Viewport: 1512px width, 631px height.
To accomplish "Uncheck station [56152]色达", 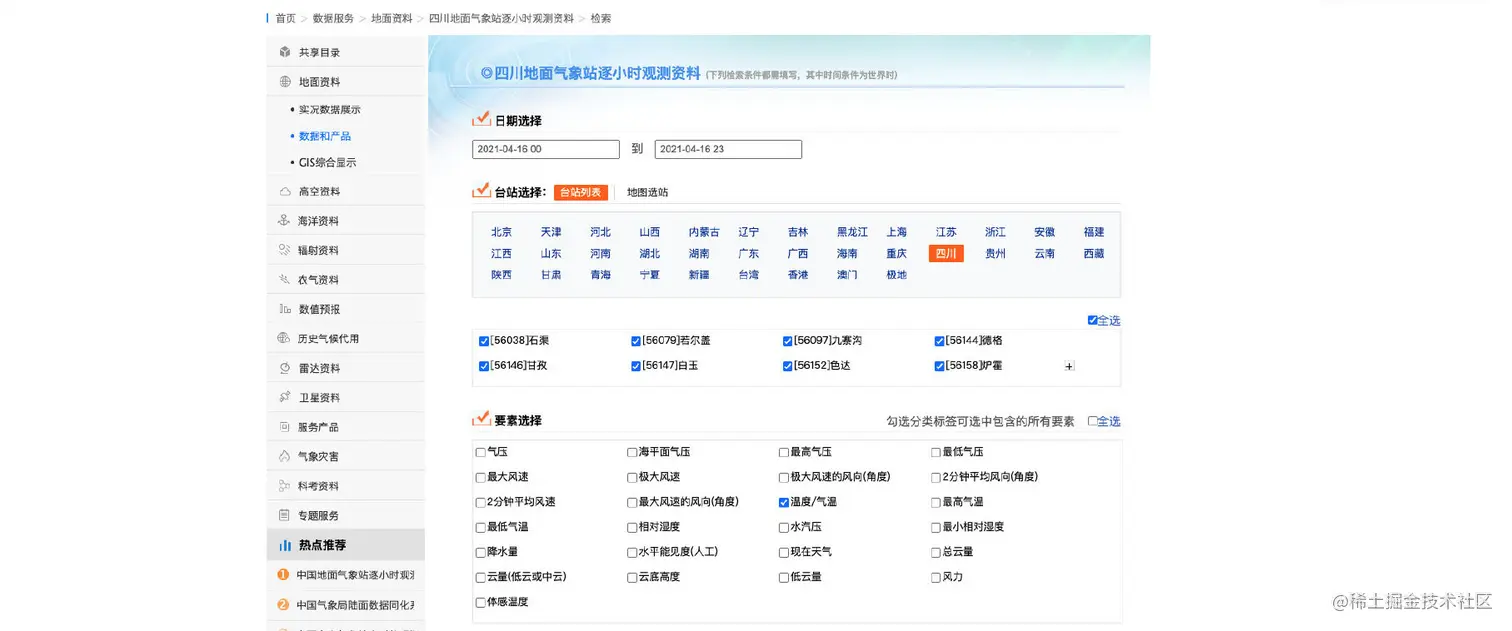I will [788, 366].
